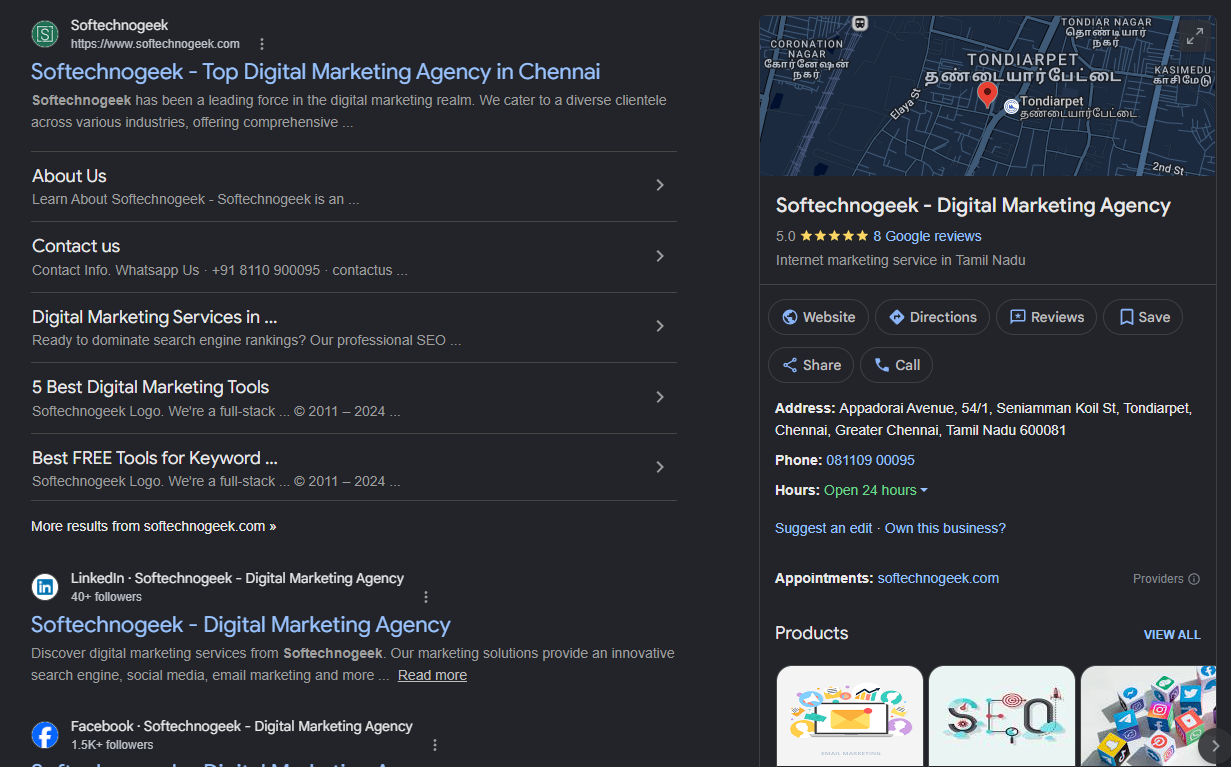The height and width of the screenshot is (767, 1231).
Task: Open the Website button in business panel
Action: (x=819, y=317)
